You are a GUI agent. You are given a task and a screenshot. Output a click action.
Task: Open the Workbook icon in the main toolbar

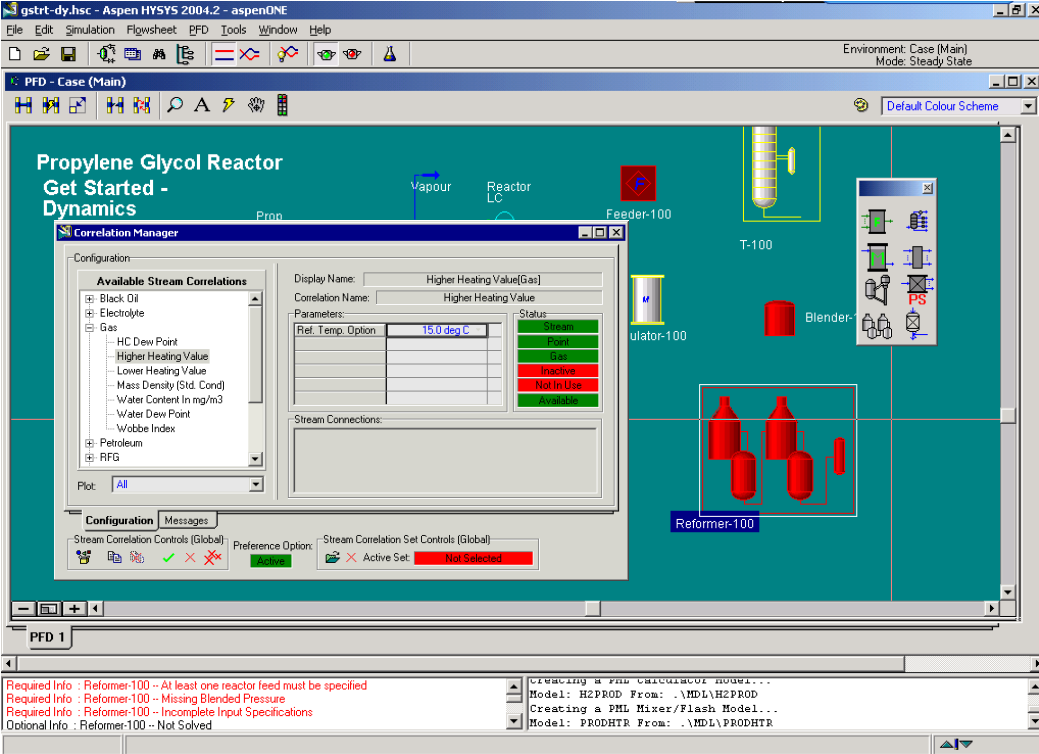pos(133,54)
